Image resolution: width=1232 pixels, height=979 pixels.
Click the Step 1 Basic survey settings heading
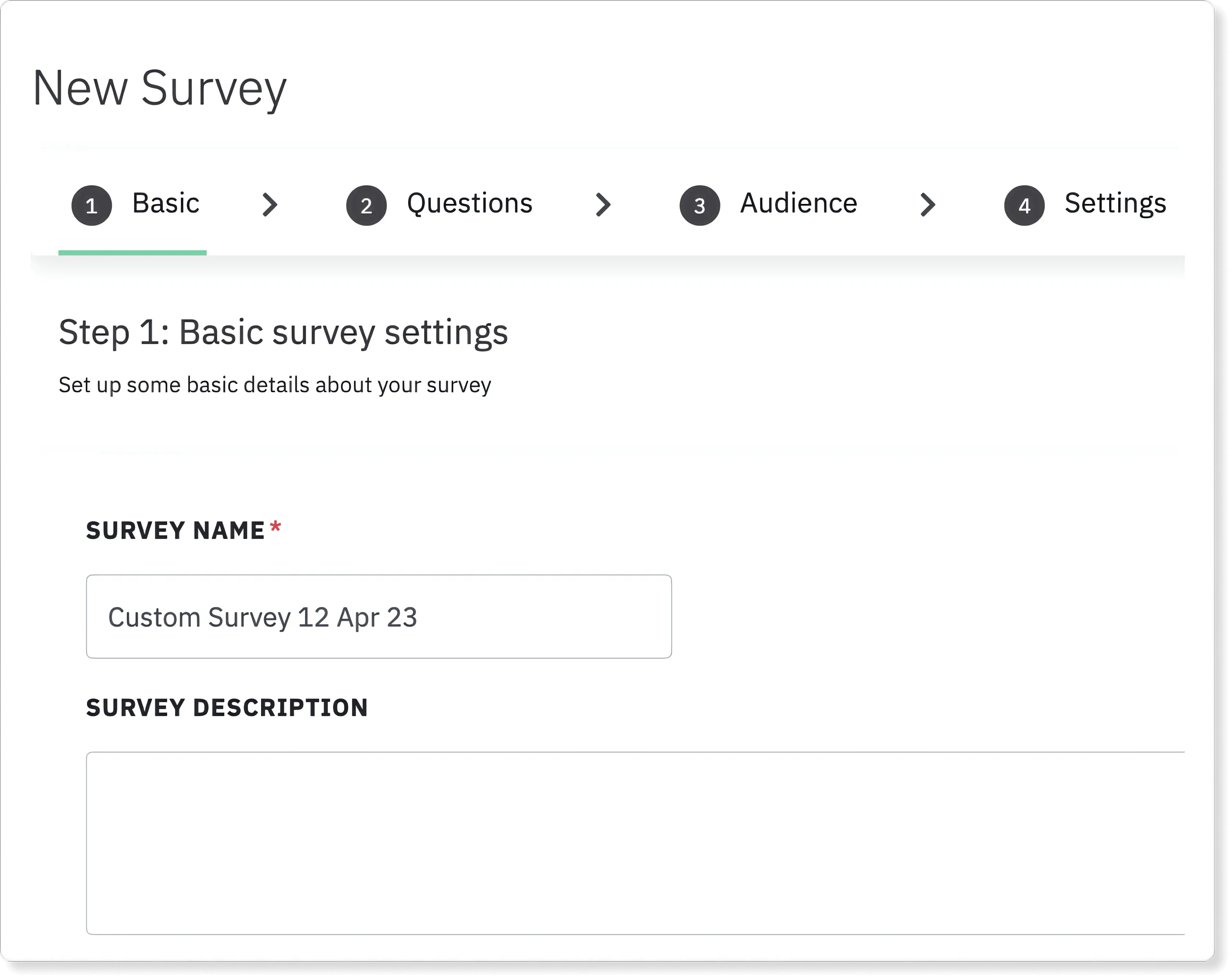283,332
